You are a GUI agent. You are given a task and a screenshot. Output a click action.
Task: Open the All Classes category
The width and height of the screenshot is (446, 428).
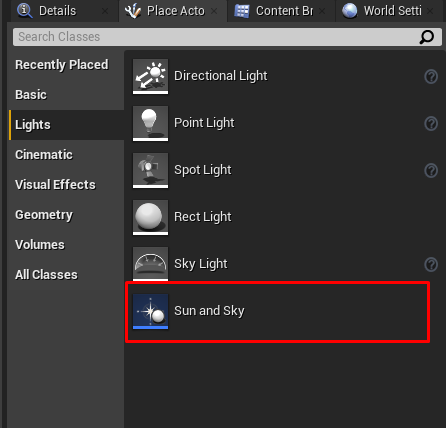click(x=46, y=274)
